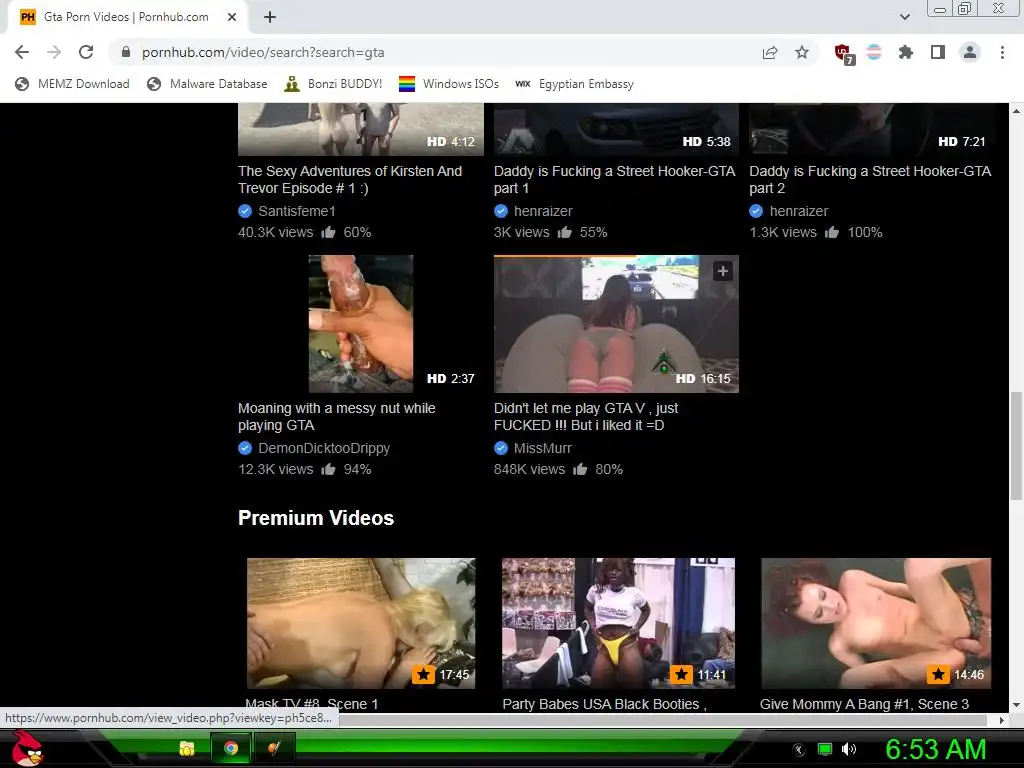Image resolution: width=1024 pixels, height=768 pixels.
Task: Open a new browser tab
Action: point(270,17)
